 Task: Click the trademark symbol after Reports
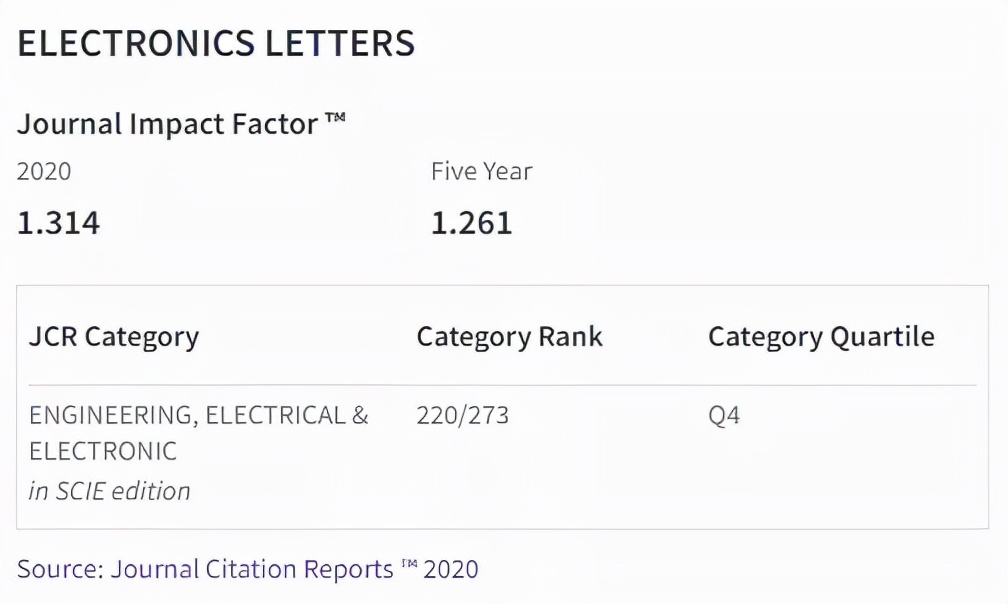pos(408,565)
